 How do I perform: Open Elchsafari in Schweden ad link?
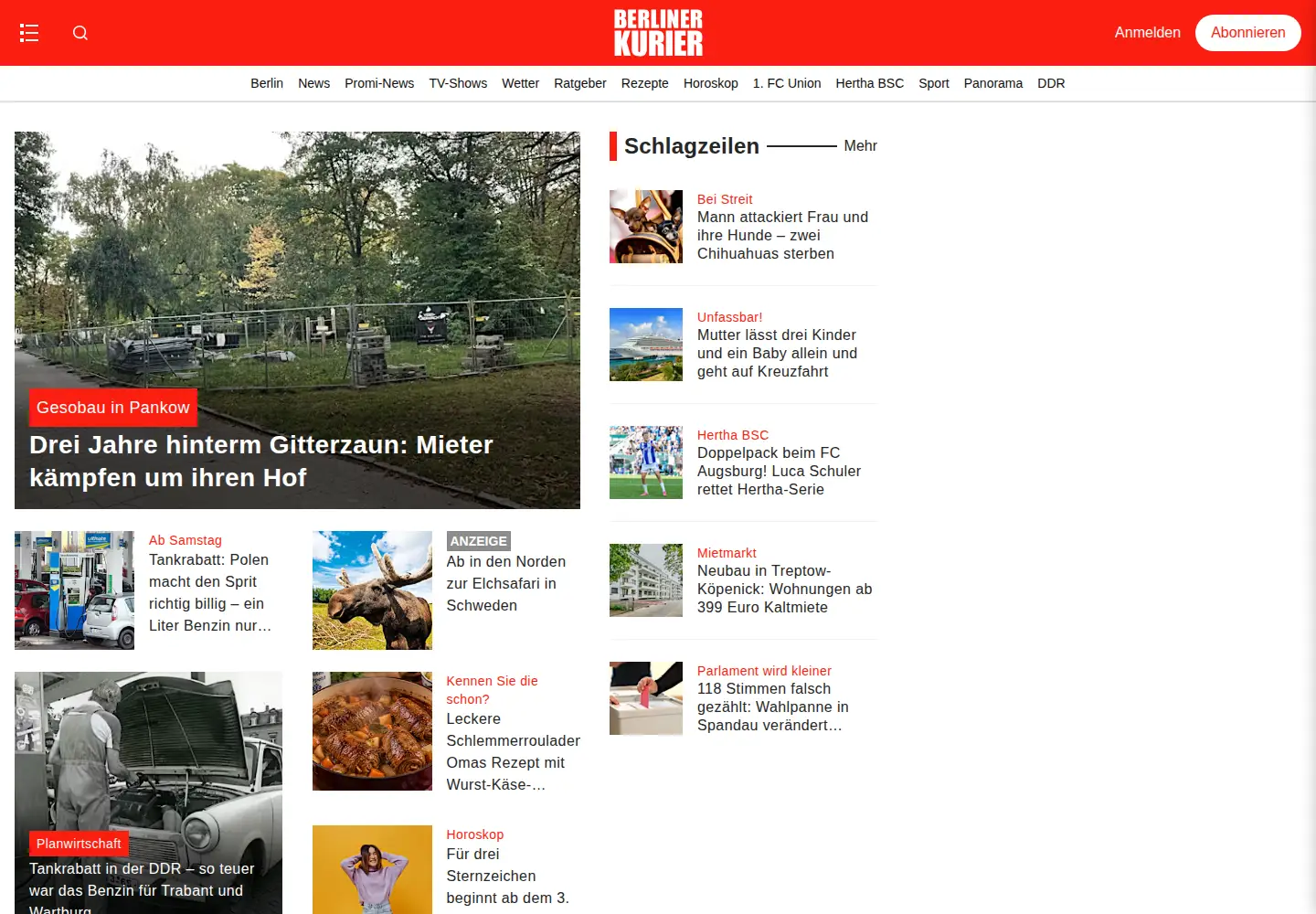(x=505, y=584)
